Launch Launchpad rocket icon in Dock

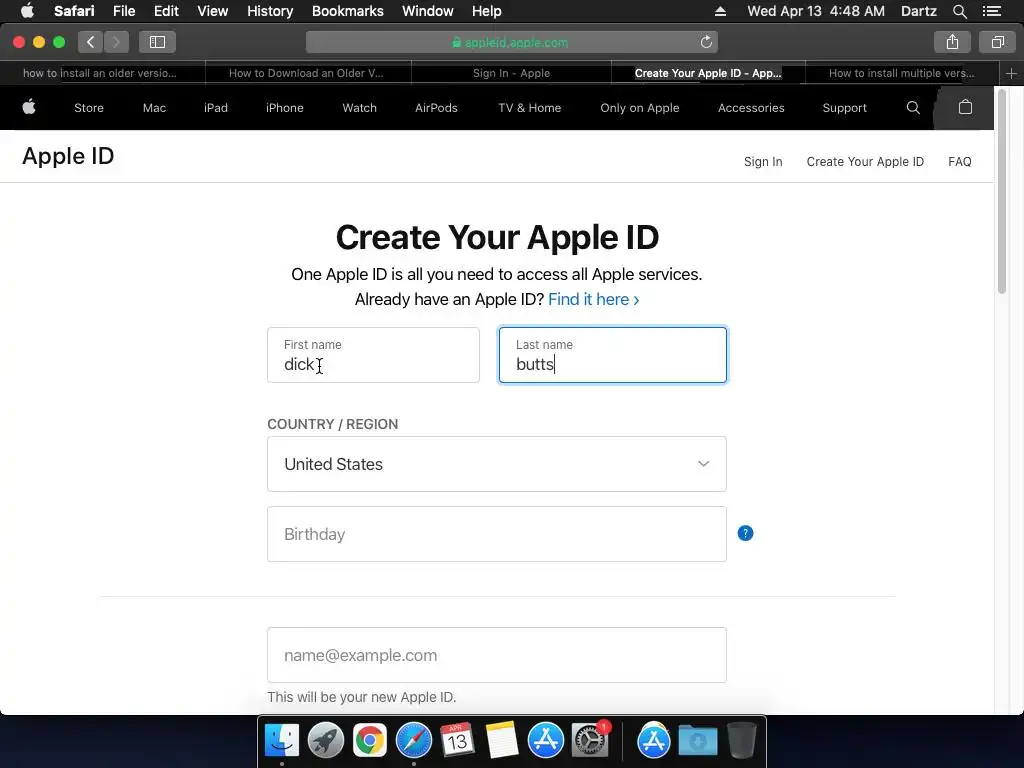pyautogui.click(x=325, y=740)
